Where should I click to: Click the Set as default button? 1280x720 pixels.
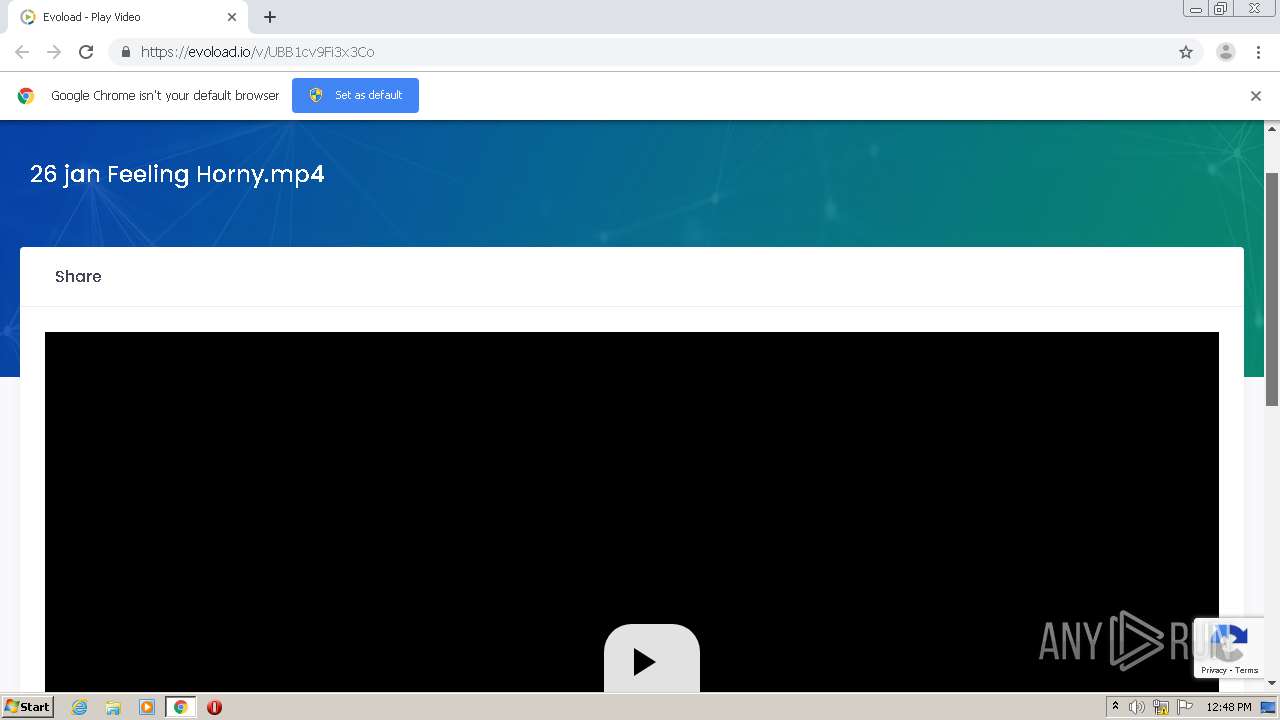coord(355,95)
